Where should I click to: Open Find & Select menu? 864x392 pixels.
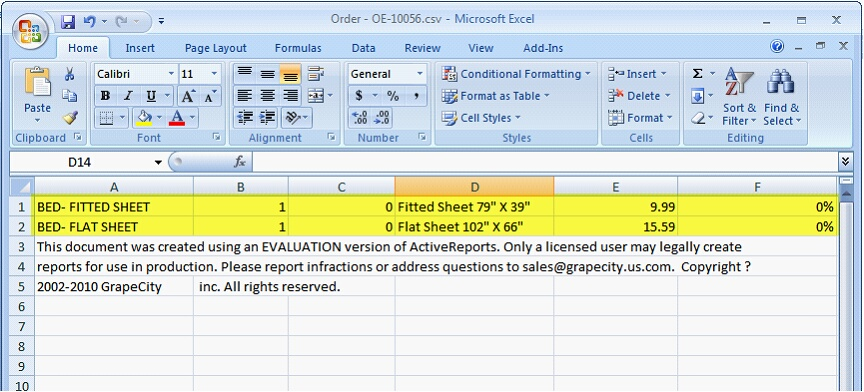coord(782,97)
